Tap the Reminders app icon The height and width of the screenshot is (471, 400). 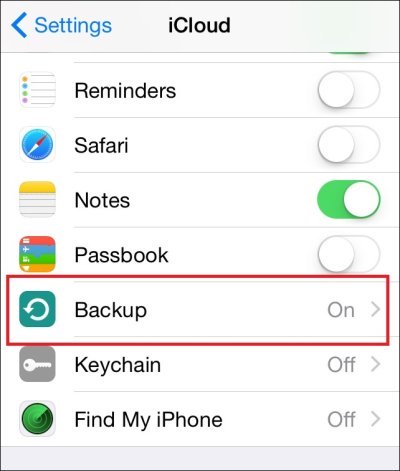(37, 90)
